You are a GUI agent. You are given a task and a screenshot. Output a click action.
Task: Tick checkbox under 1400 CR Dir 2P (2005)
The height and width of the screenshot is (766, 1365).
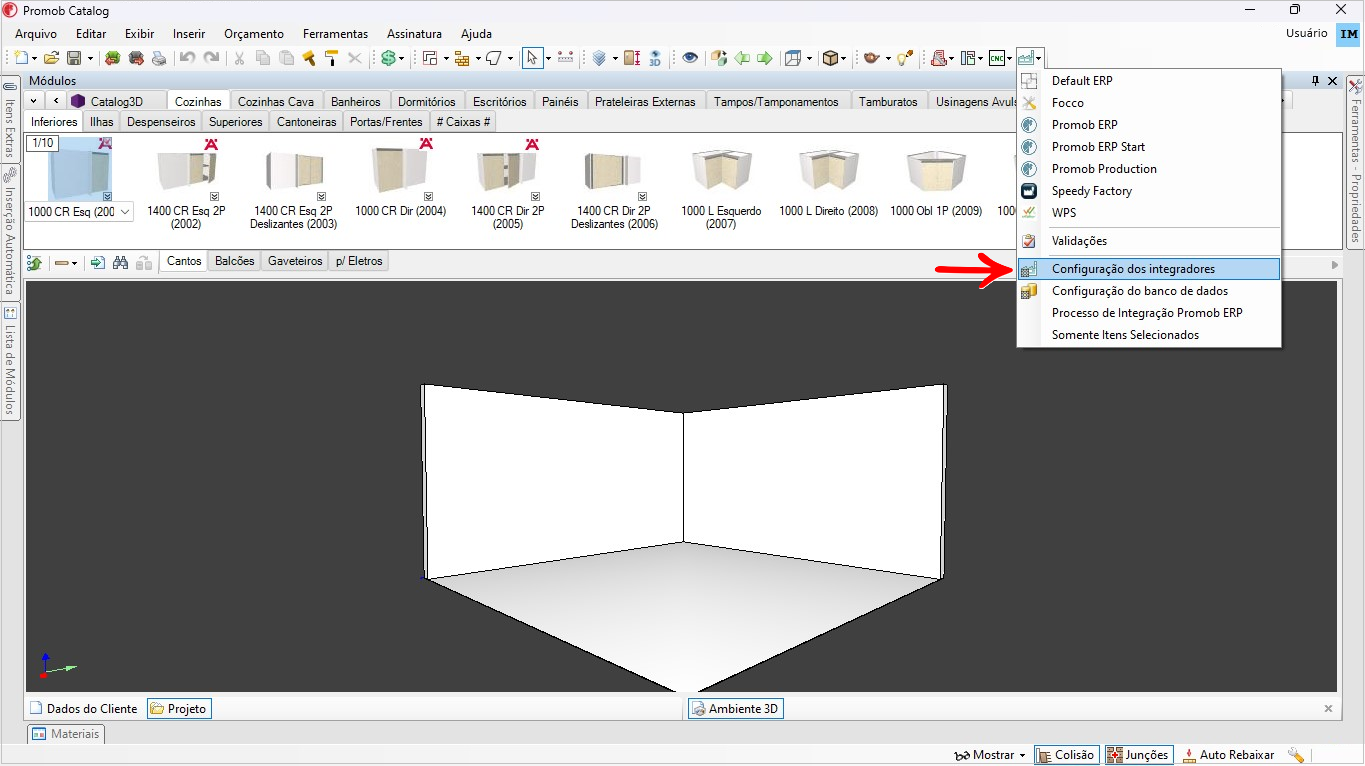coord(535,197)
